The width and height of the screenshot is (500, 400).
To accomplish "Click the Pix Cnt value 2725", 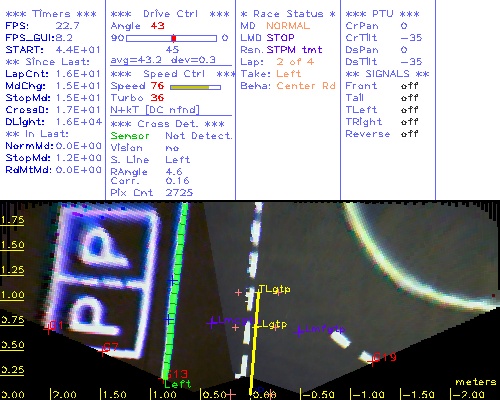I will (179, 193).
